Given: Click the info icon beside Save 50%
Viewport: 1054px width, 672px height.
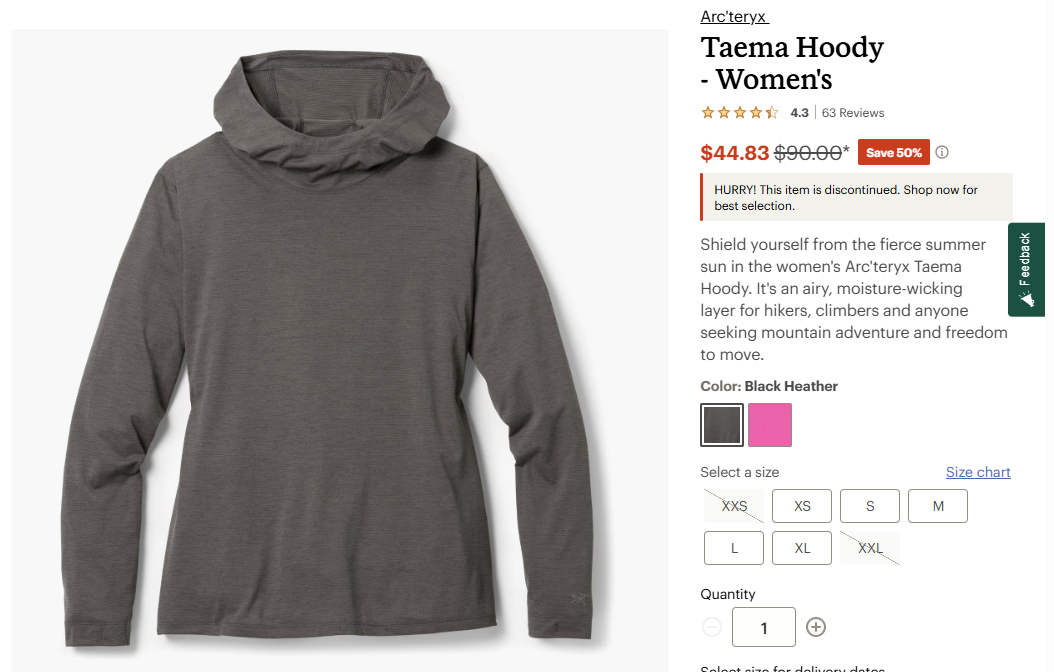Looking at the screenshot, I should pyautogui.click(x=942, y=153).
